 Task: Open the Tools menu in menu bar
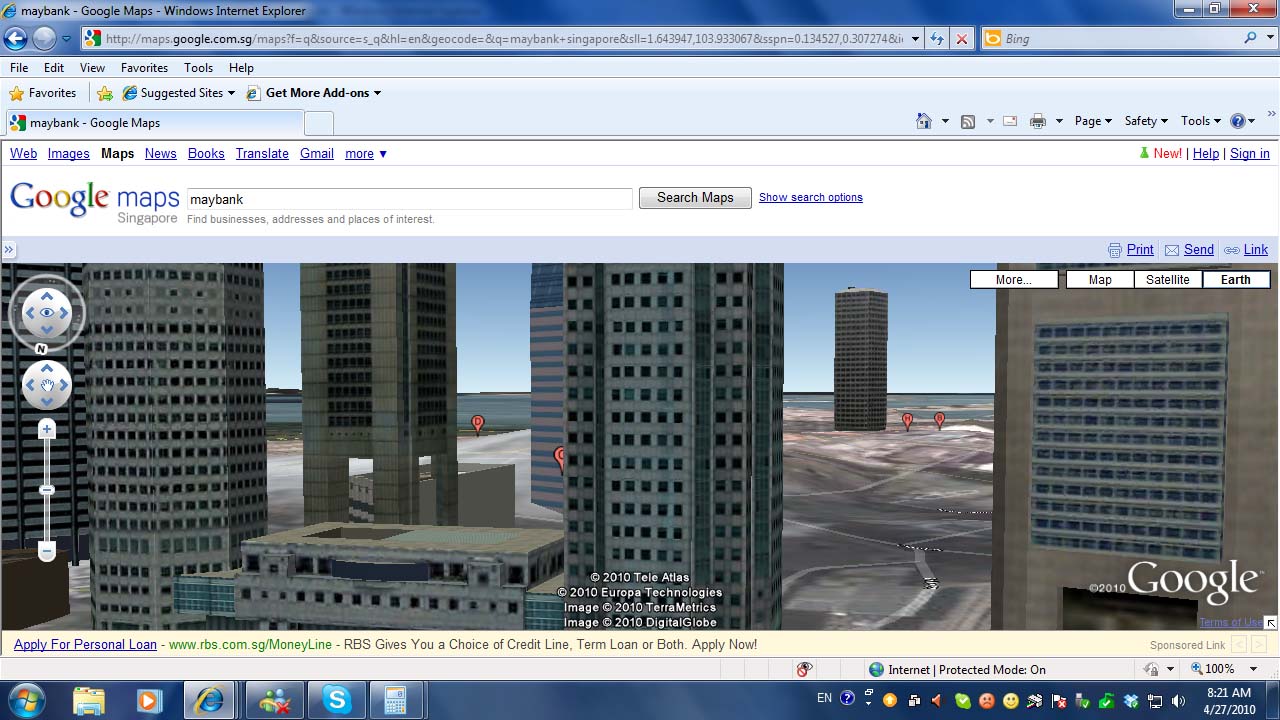[198, 67]
